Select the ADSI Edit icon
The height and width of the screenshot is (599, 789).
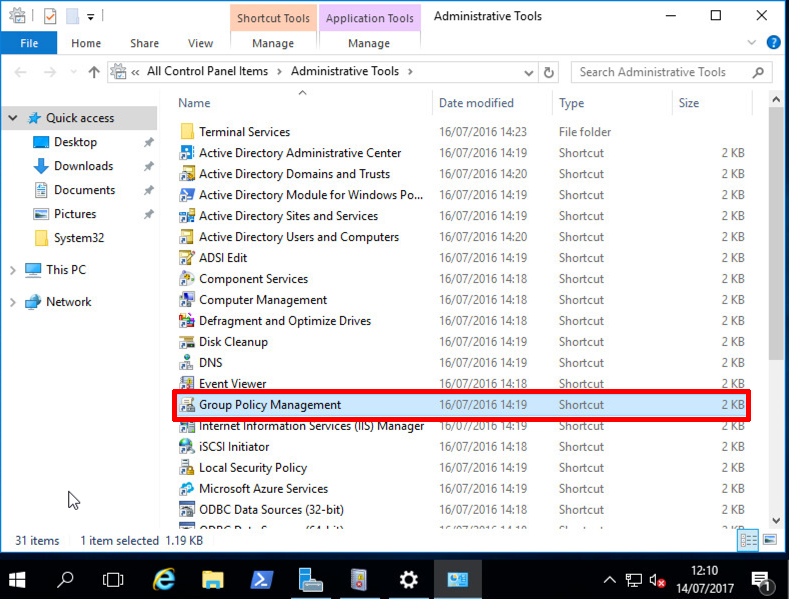(187, 258)
